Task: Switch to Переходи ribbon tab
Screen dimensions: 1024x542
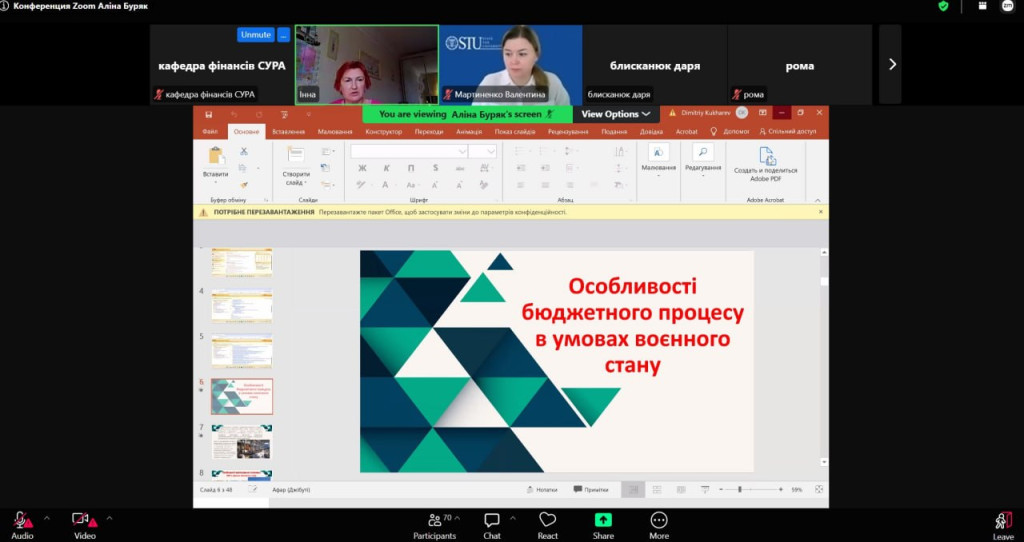Action: click(x=429, y=132)
